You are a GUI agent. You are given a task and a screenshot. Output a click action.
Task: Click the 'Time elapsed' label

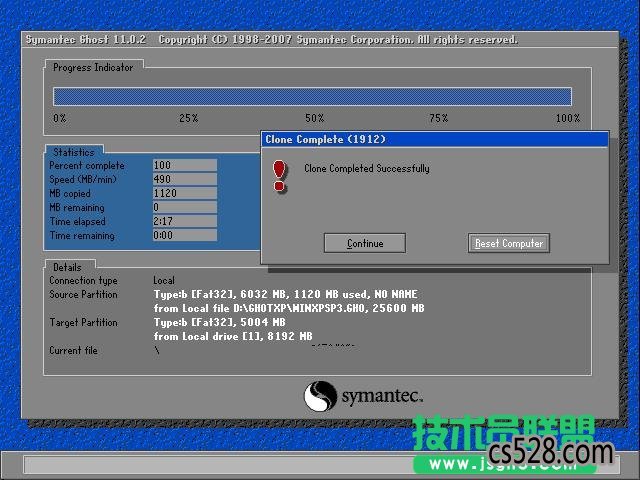78,222
